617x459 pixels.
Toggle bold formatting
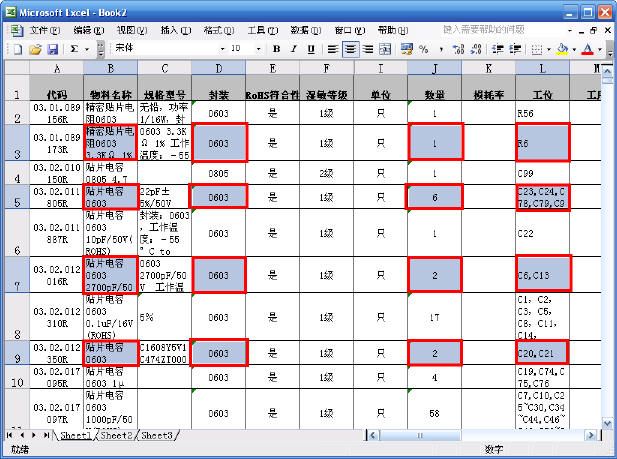pyautogui.click(x=275, y=48)
